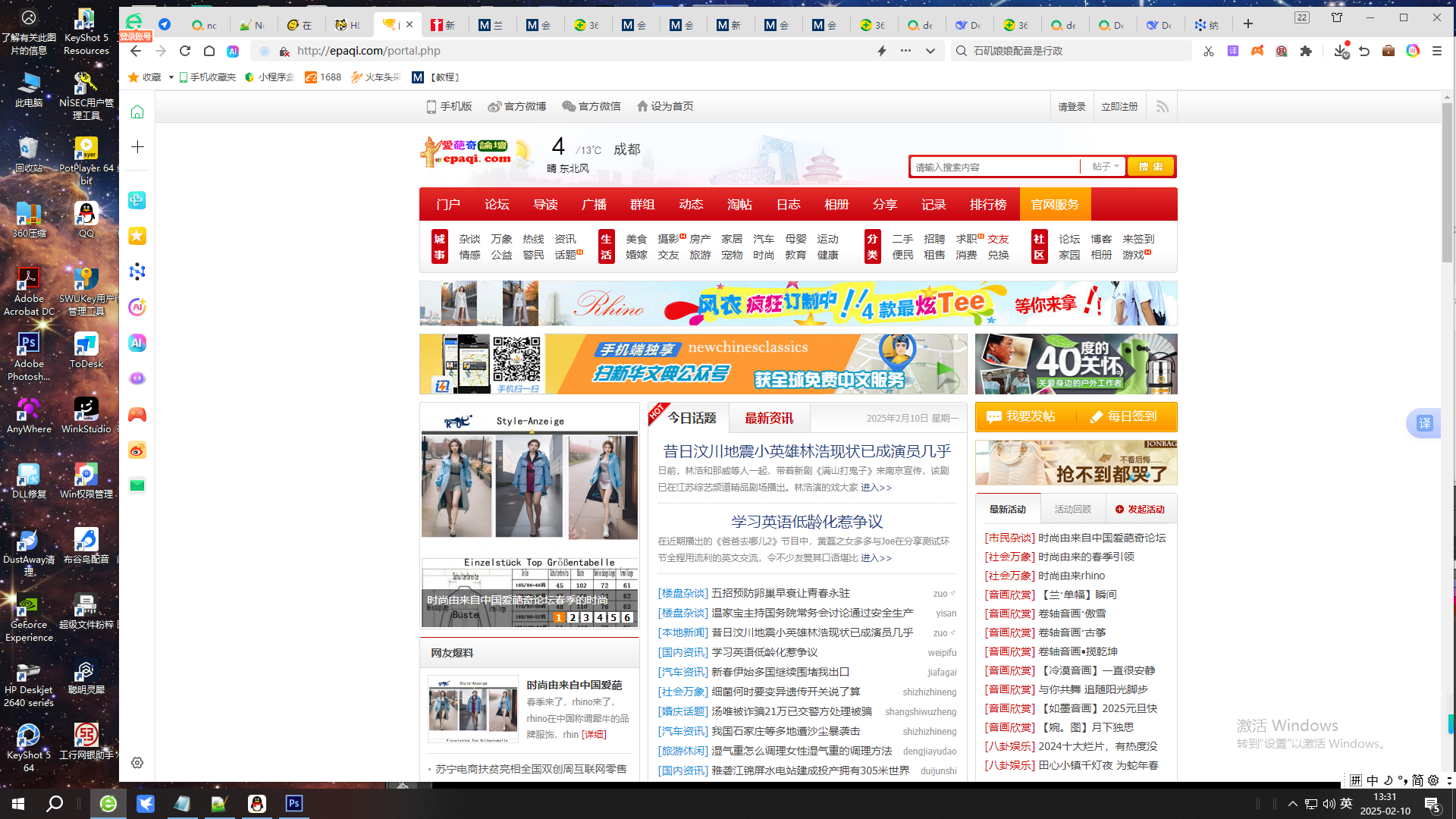Switch to 最新资讯 tab
The image size is (1456, 819).
click(x=769, y=418)
